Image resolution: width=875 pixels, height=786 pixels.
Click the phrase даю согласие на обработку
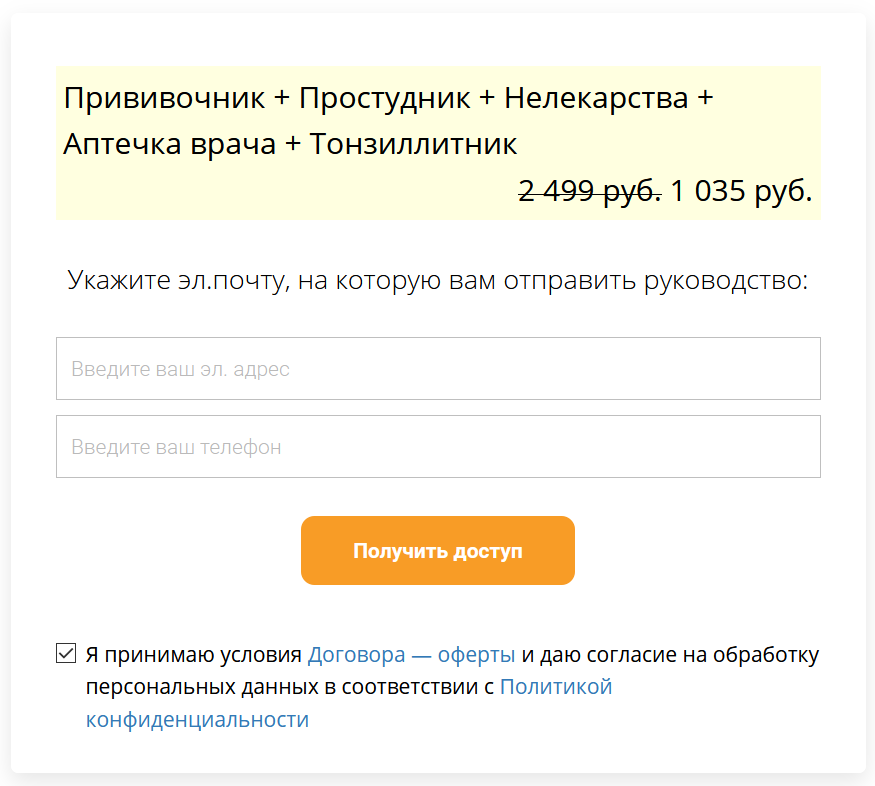(x=683, y=656)
